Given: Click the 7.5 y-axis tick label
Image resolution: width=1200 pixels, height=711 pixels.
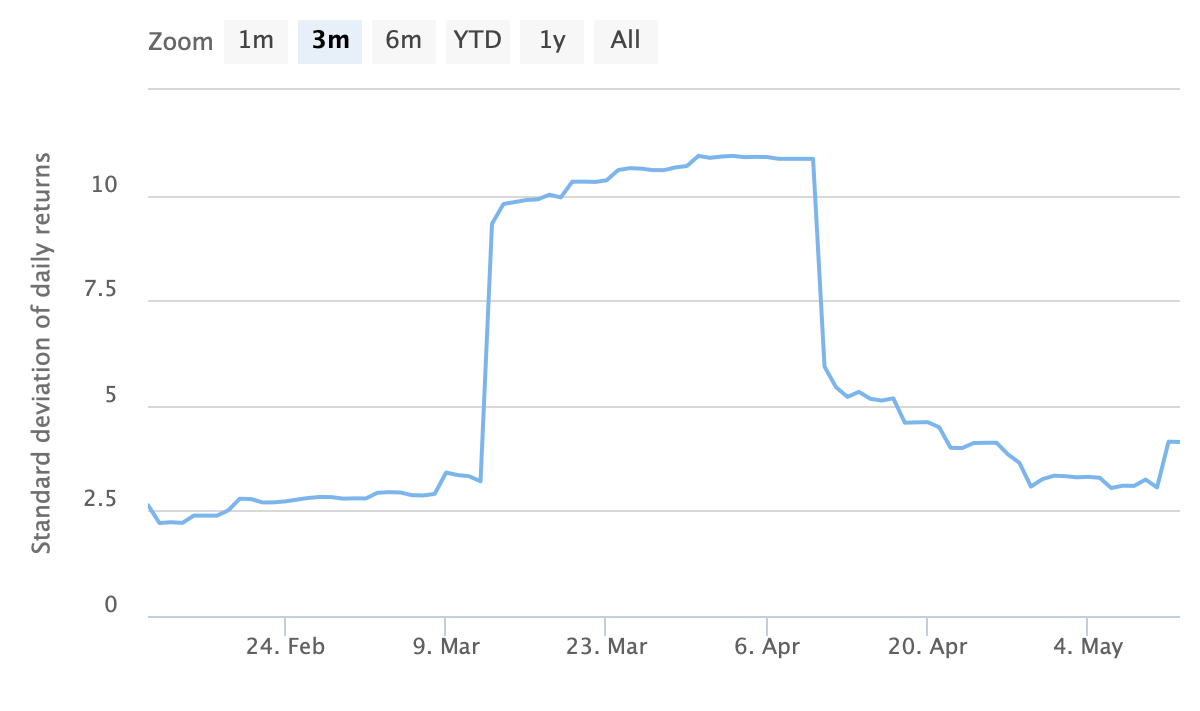Looking at the screenshot, I should (x=100, y=291).
